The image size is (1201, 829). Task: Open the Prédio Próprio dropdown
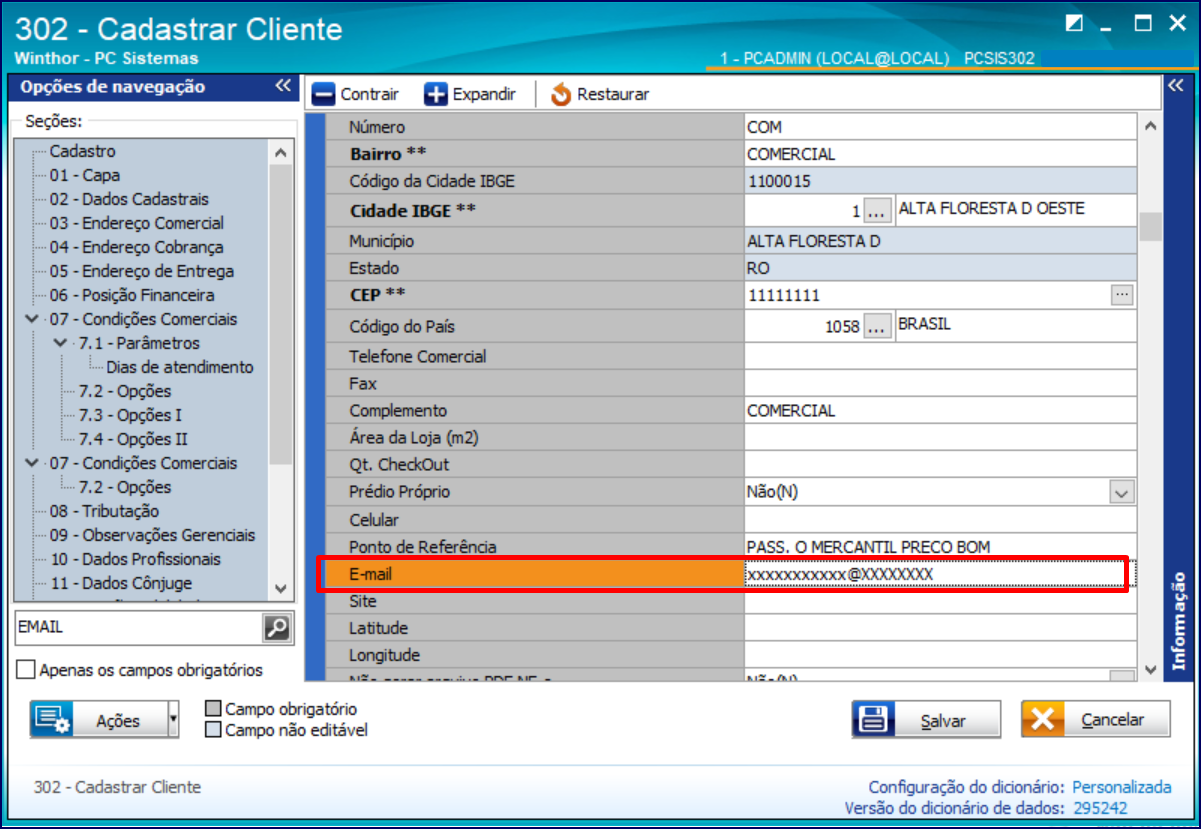[x=1122, y=492]
